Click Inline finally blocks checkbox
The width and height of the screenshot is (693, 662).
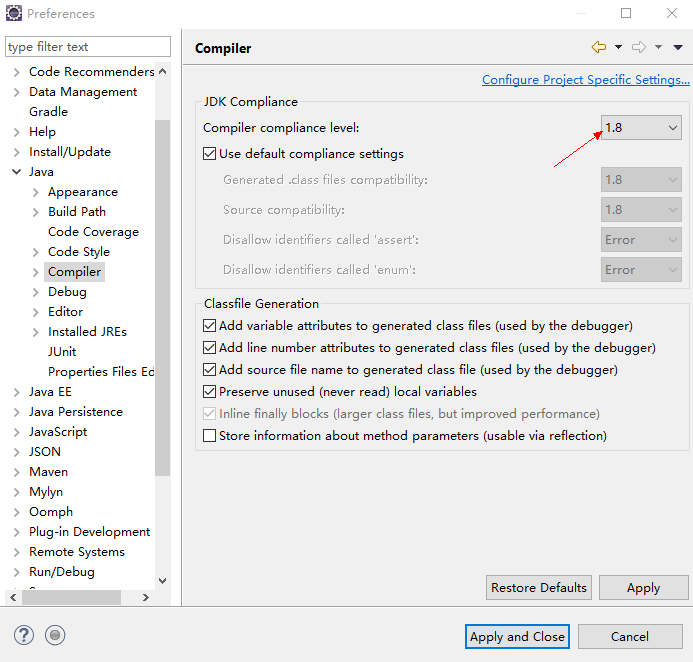tap(209, 414)
